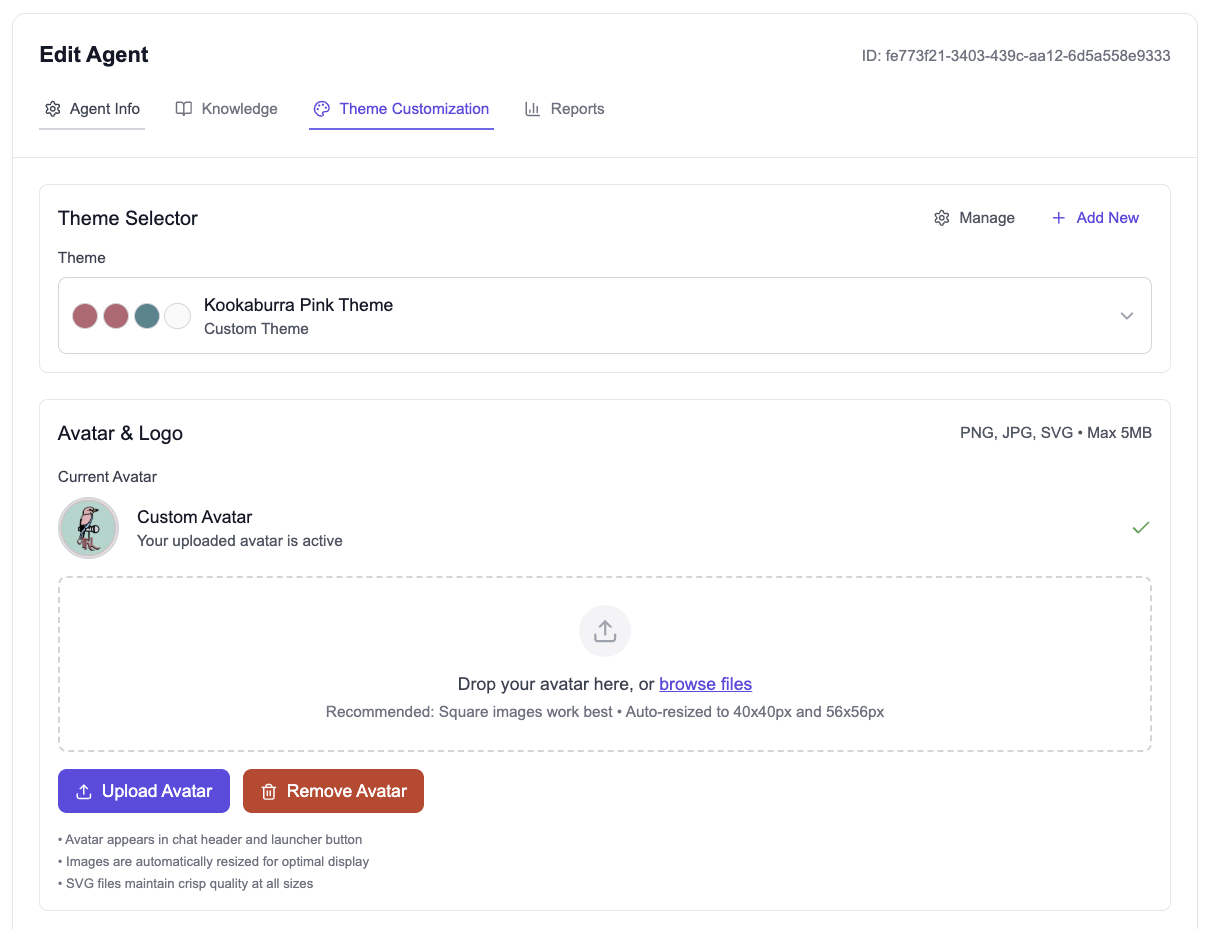Click the kookaburra avatar thumbnail

pyautogui.click(x=88, y=528)
